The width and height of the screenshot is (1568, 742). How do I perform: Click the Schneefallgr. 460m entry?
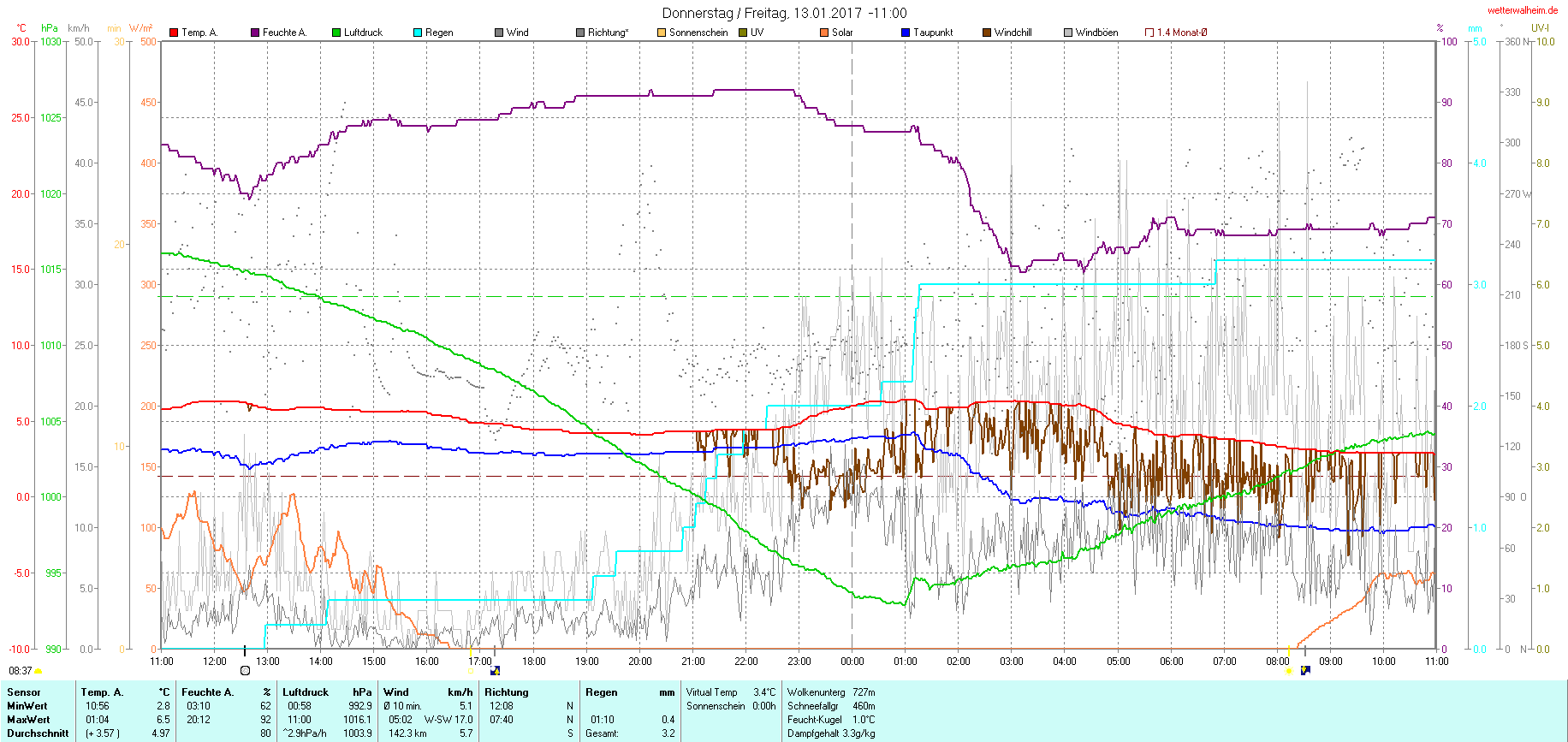pos(831,706)
